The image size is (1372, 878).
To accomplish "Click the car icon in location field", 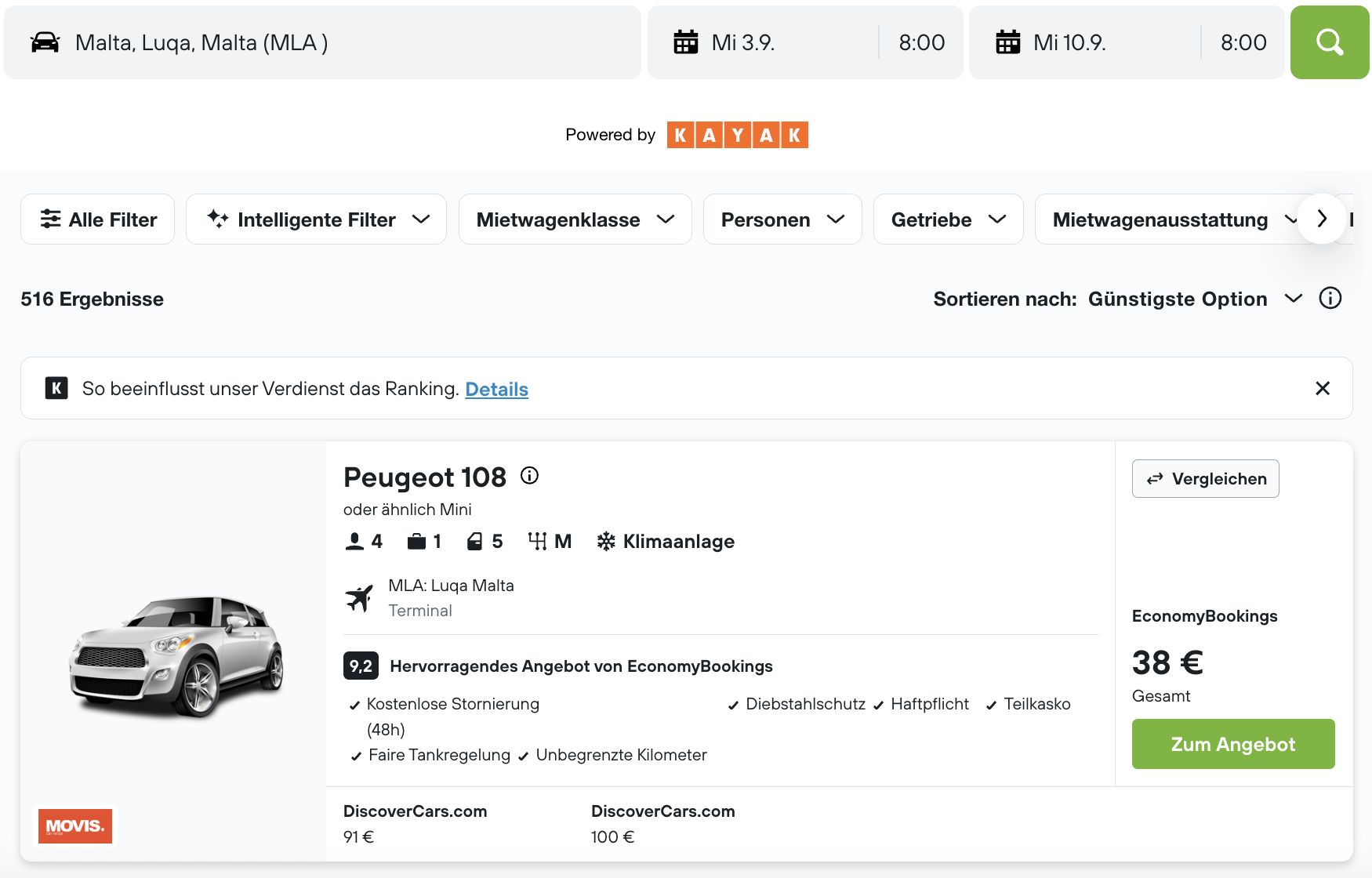I will 45,42.
